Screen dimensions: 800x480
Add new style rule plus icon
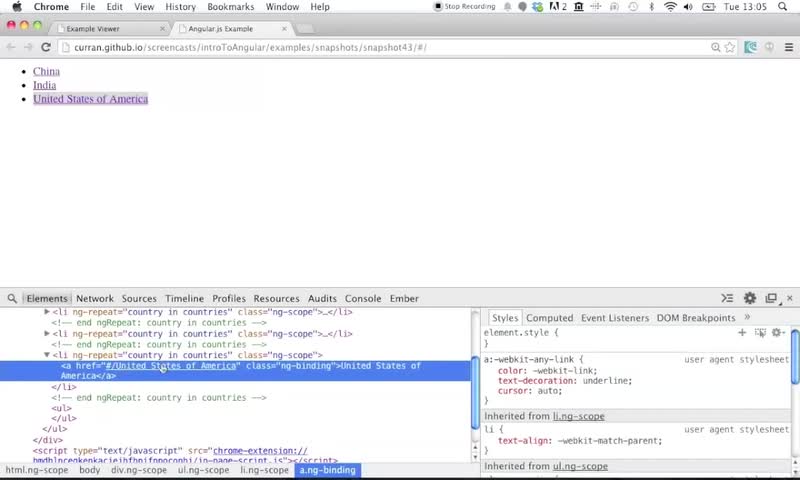[x=742, y=333]
